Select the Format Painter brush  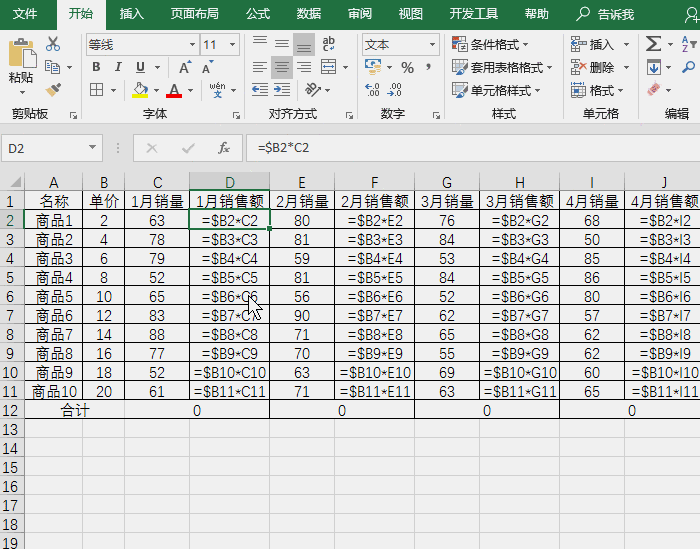tap(53, 90)
